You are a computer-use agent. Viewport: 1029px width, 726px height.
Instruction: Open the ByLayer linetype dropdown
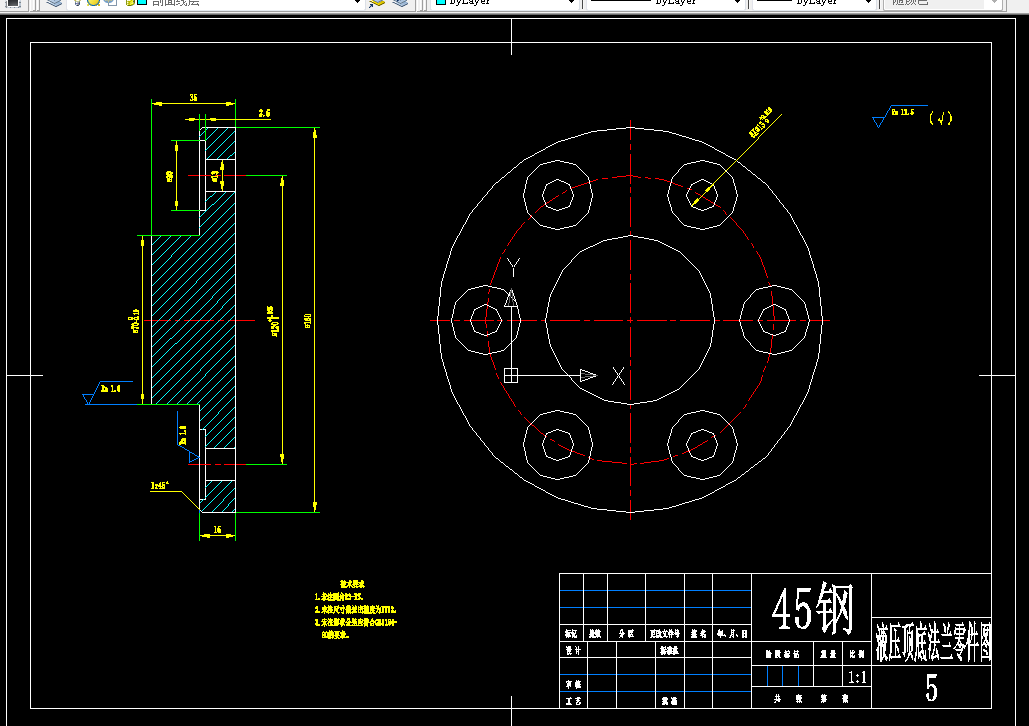tap(664, 2)
